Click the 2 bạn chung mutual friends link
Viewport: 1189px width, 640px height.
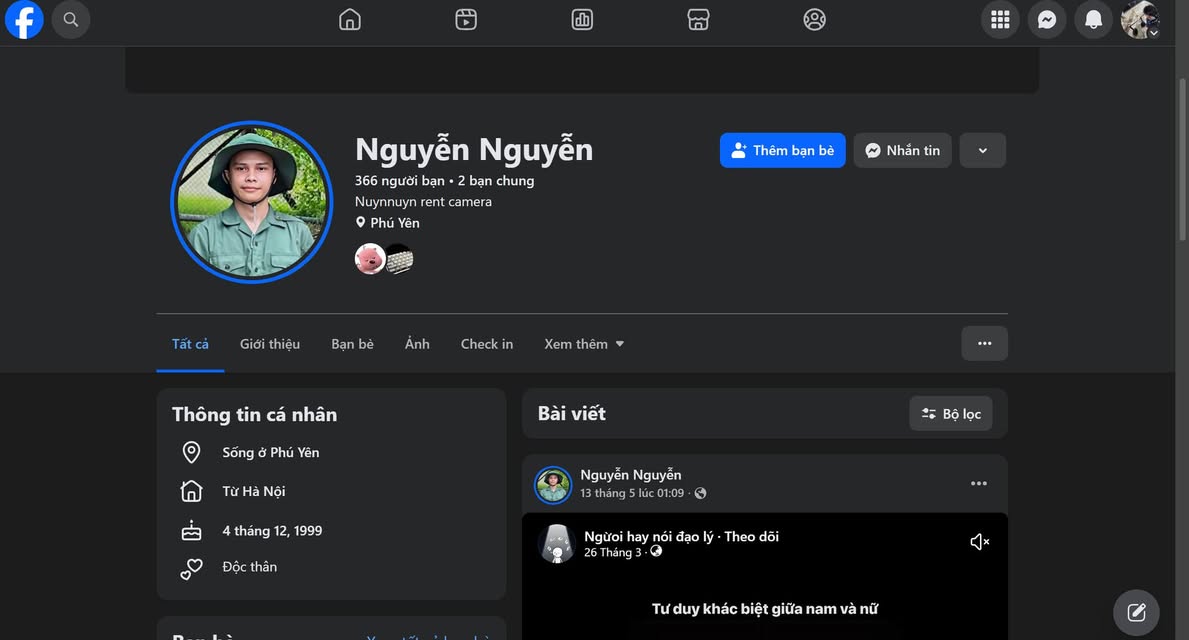coord(496,180)
